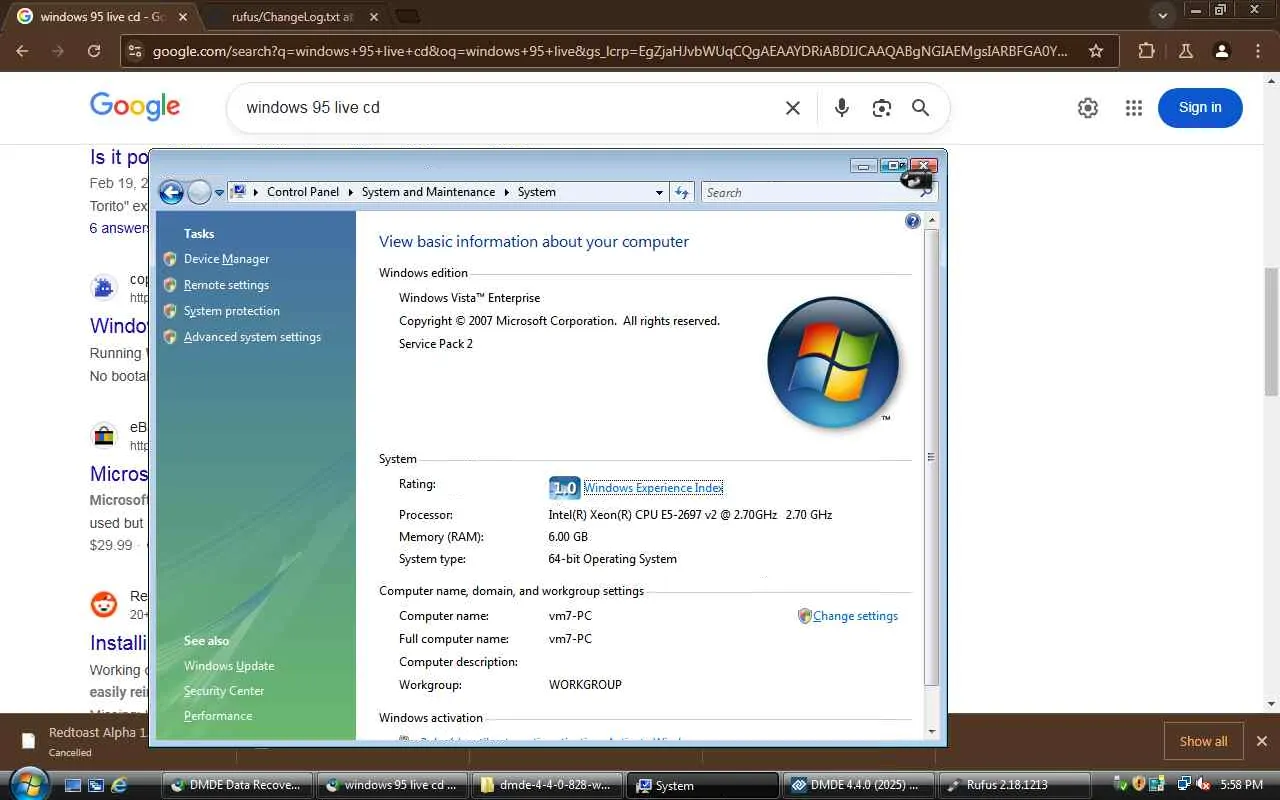Select the System breadcrumb segment
This screenshot has width=1280, height=800.
pos(536,192)
